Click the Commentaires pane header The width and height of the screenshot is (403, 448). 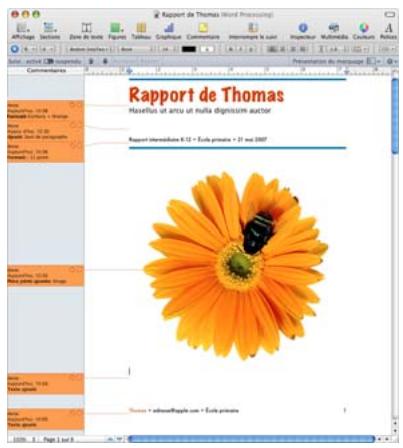click(46, 70)
